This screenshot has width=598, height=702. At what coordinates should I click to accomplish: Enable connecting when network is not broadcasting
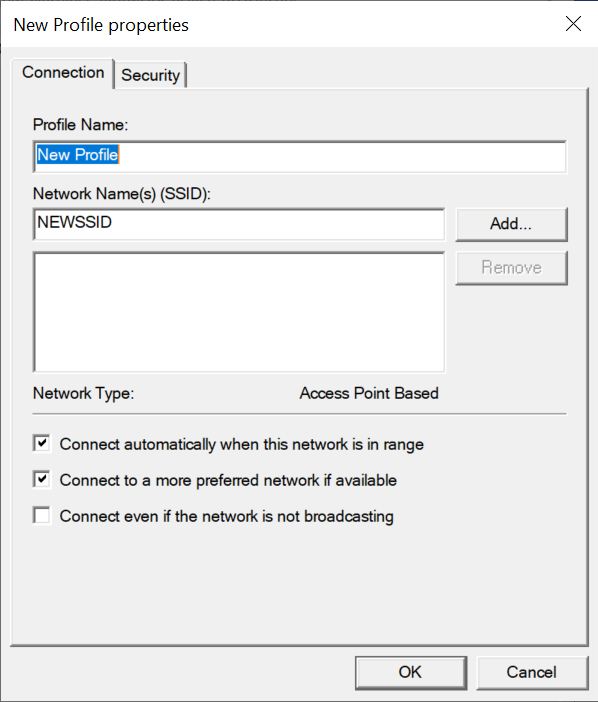tap(42, 516)
